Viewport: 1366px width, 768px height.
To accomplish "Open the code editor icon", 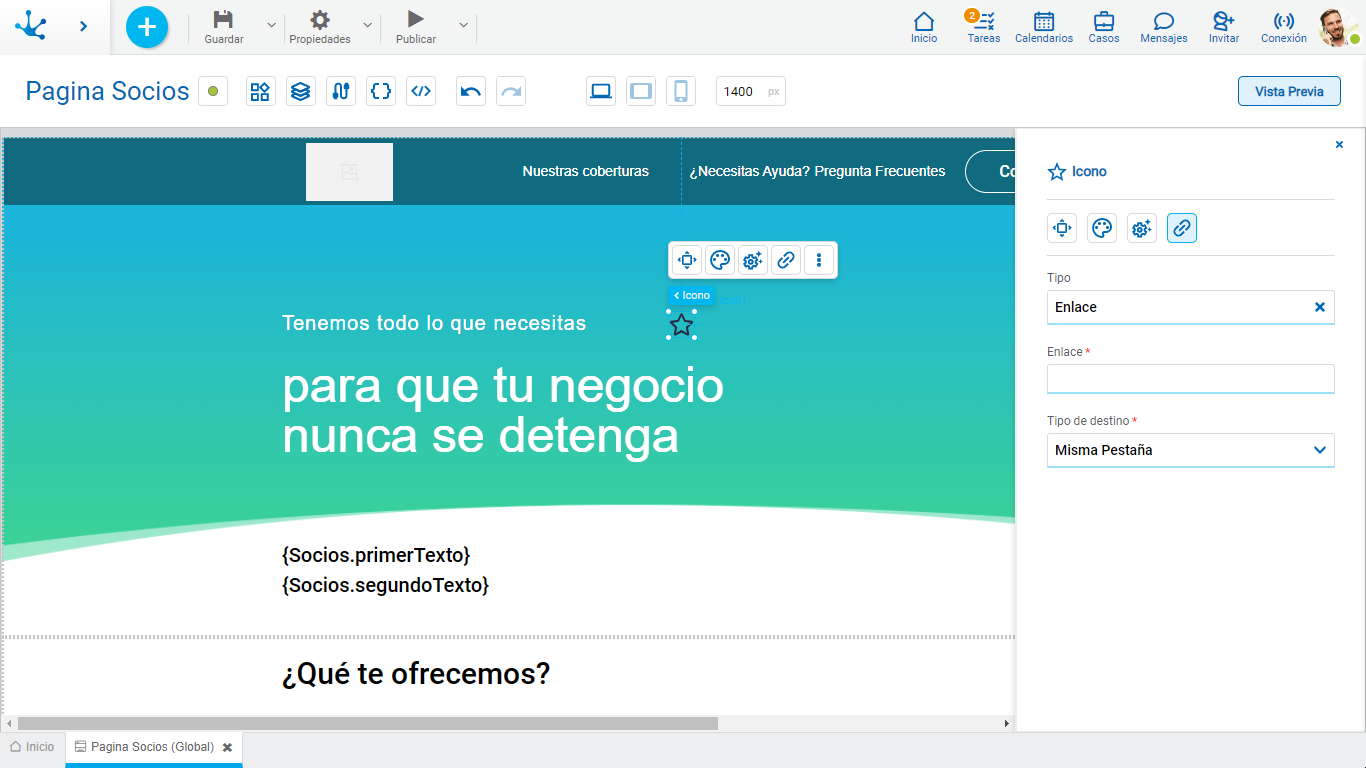I will click(x=421, y=91).
